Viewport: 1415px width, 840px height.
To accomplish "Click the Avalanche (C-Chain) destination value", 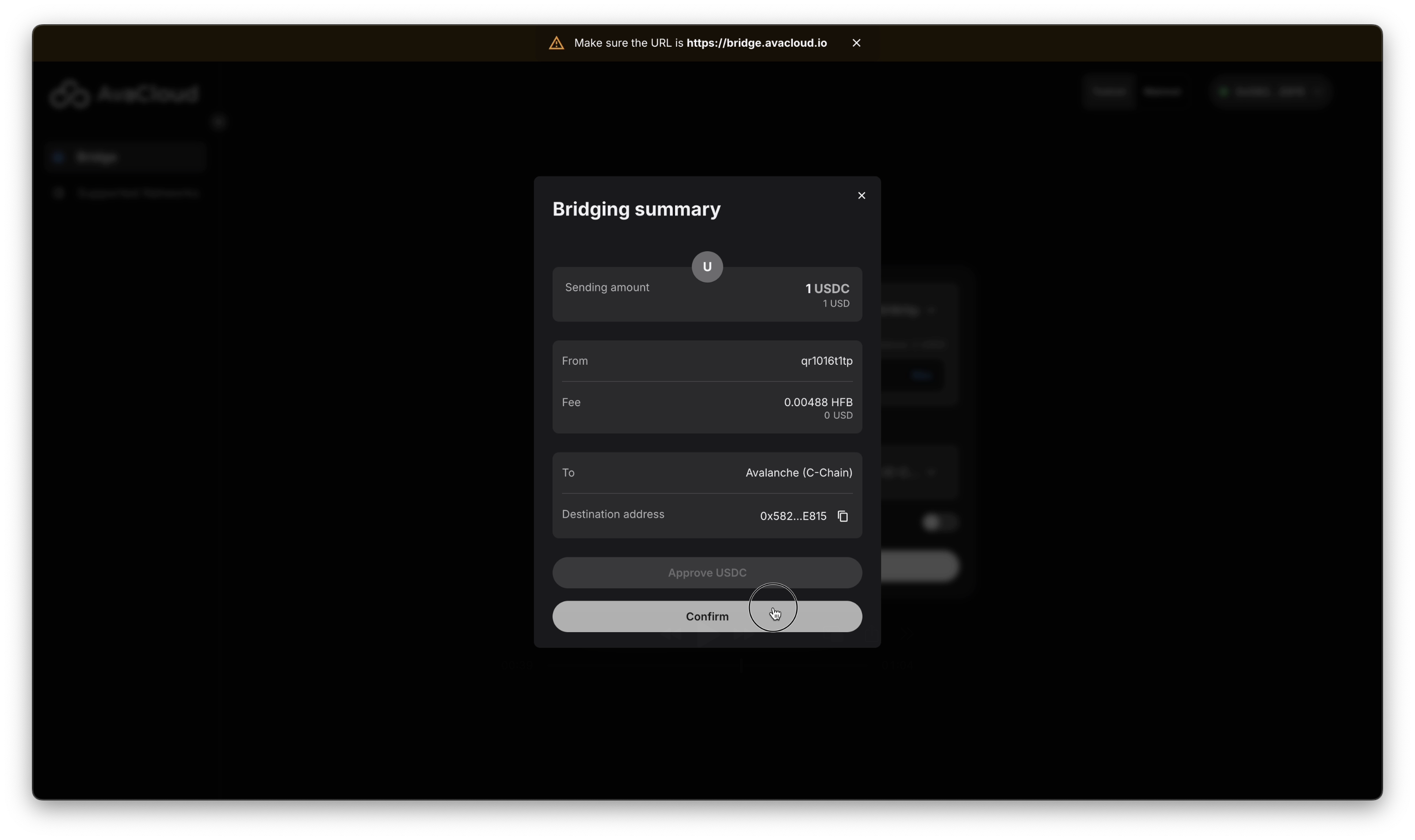I will click(798, 472).
